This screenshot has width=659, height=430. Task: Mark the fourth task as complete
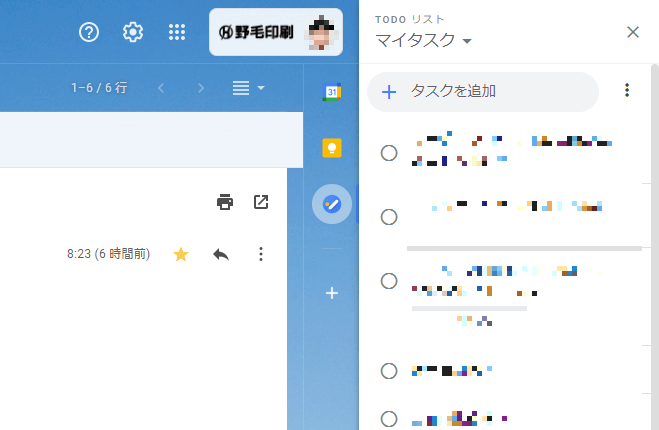coord(389,371)
